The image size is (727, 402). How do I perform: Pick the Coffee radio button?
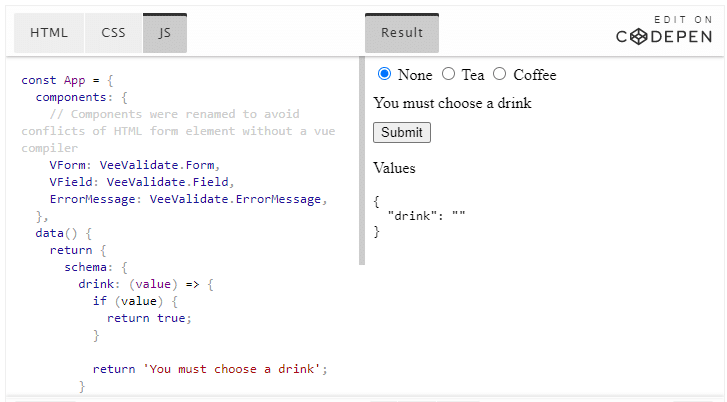(x=499, y=74)
